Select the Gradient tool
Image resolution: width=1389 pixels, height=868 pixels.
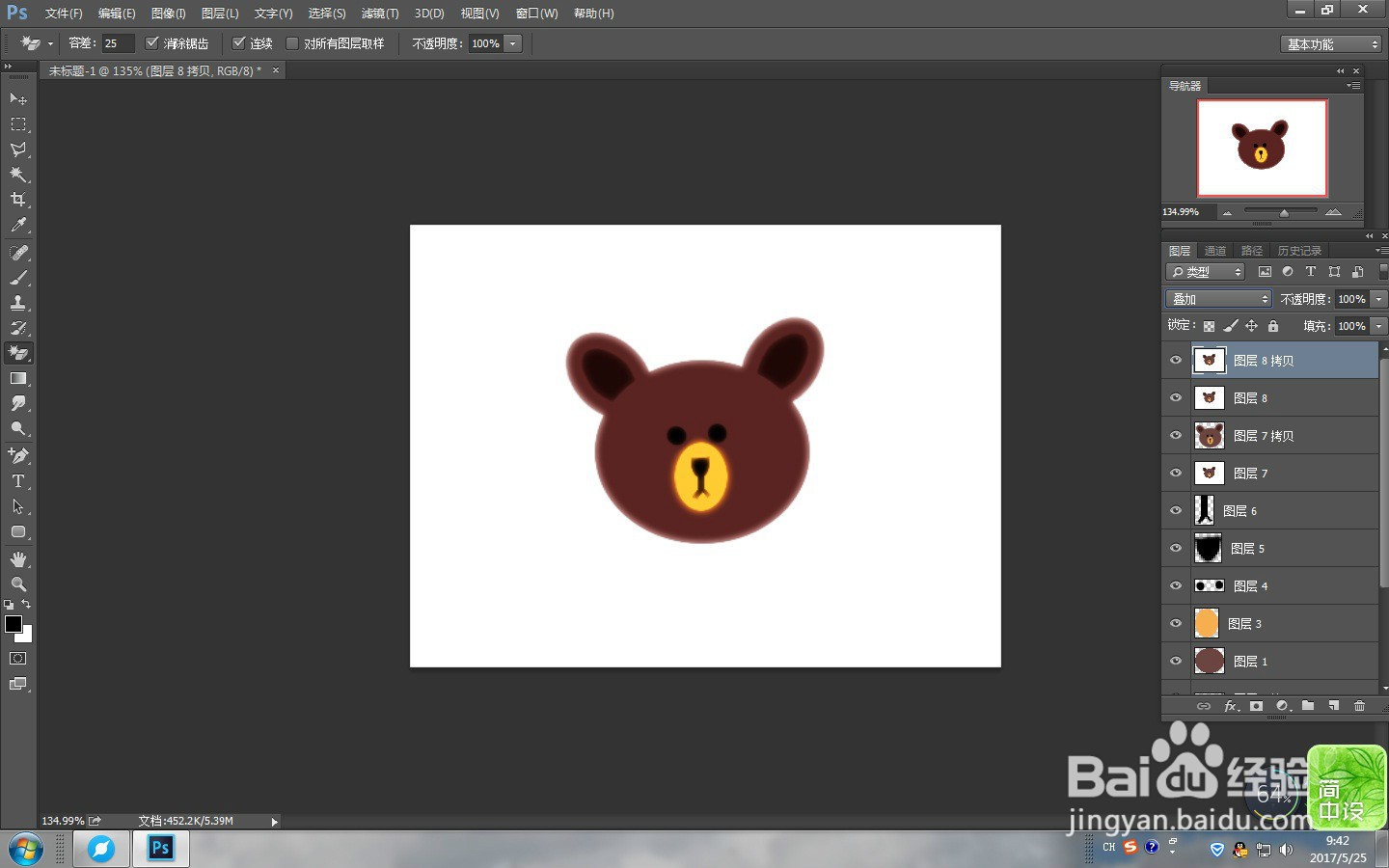coord(18,378)
